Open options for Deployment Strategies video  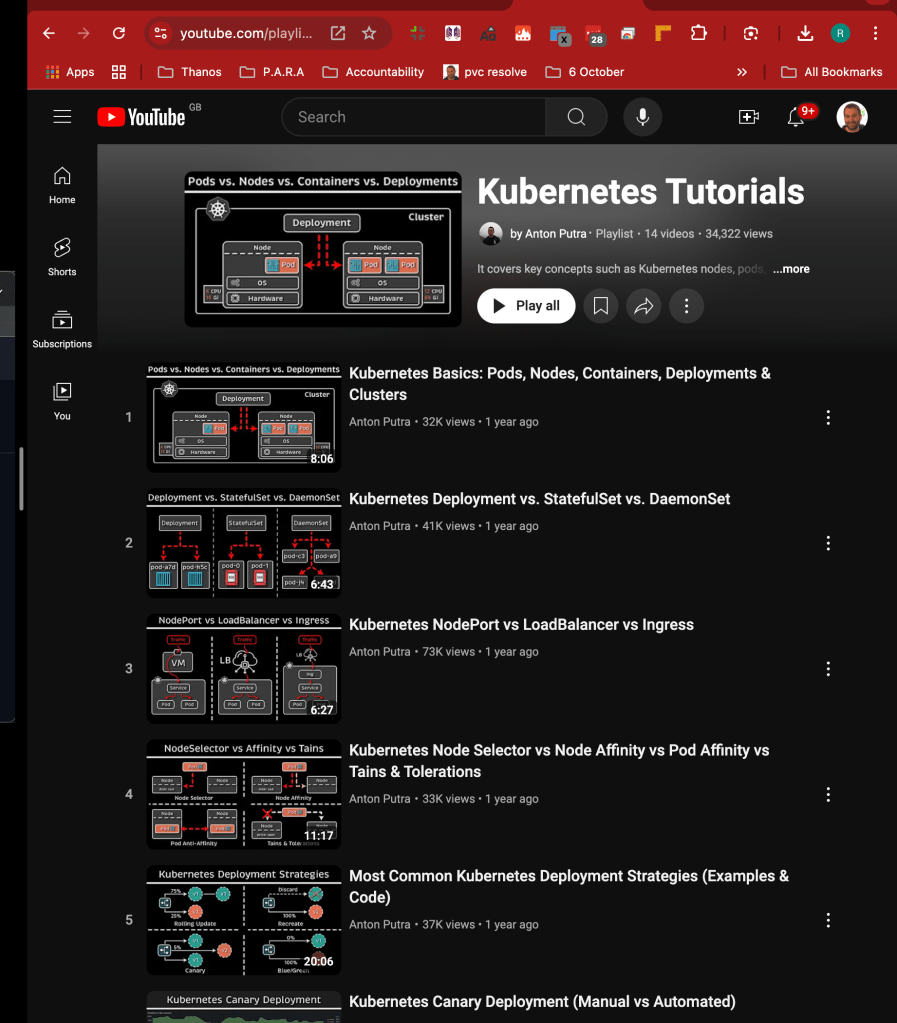point(829,920)
